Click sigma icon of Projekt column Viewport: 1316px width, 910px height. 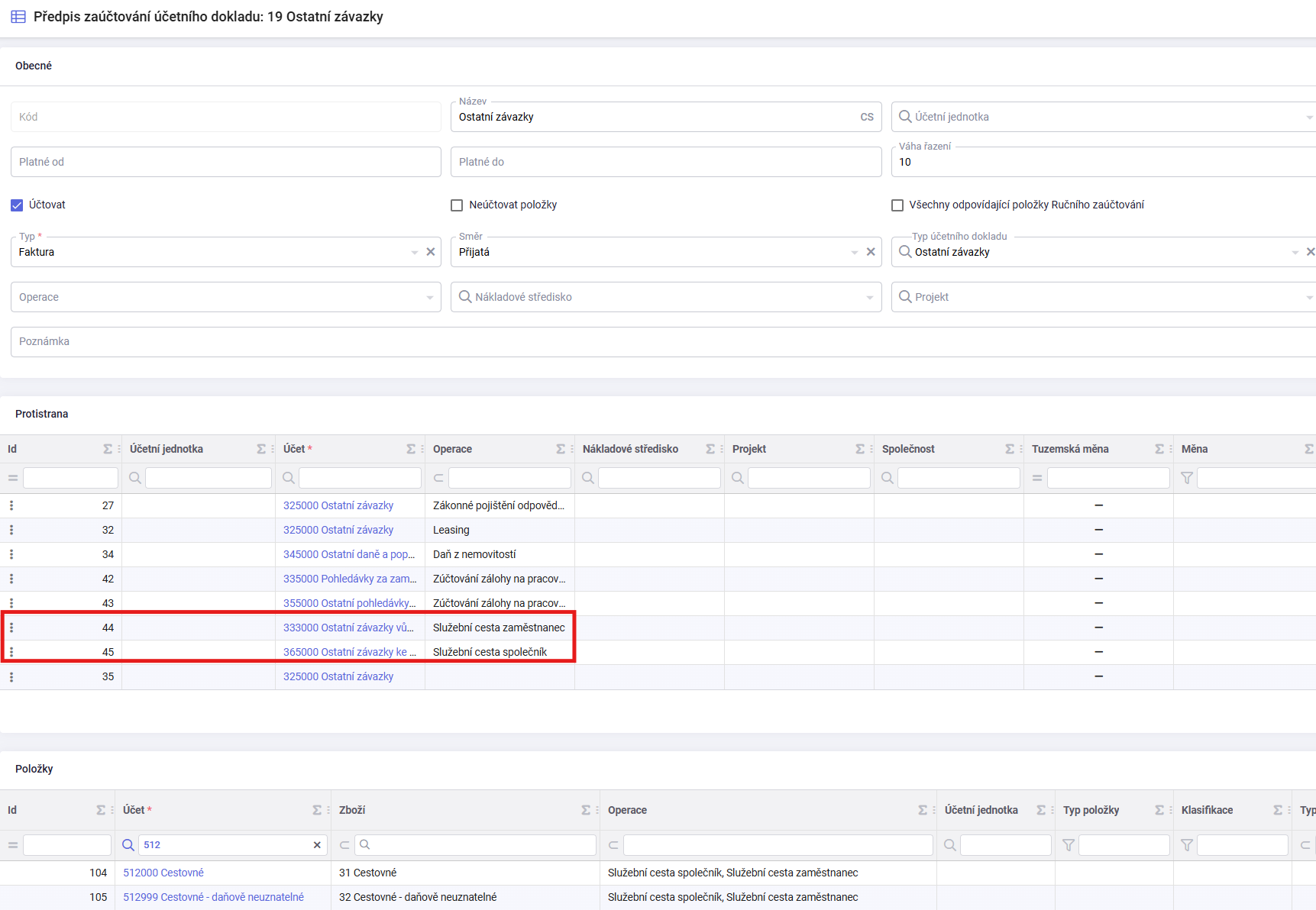pos(860,449)
